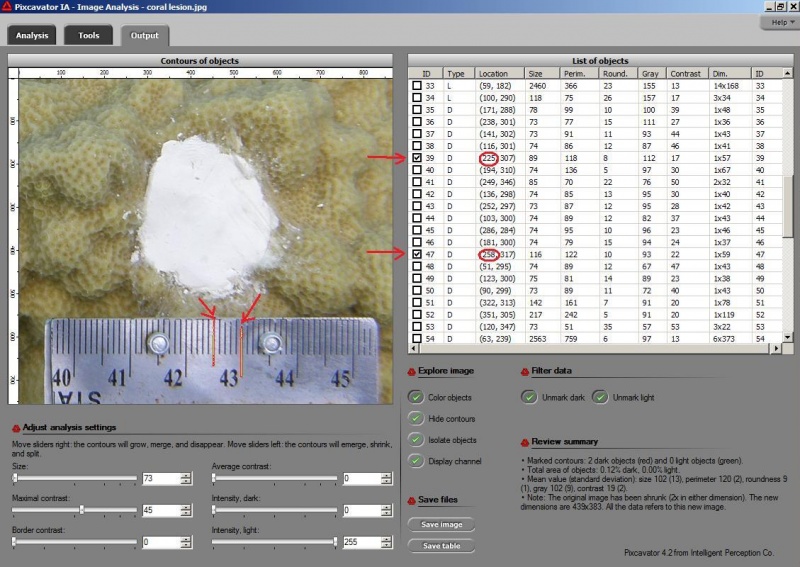This screenshot has width=800, height=567.
Task: Uncheck the object 39 checkbox
Action: [x=417, y=158]
